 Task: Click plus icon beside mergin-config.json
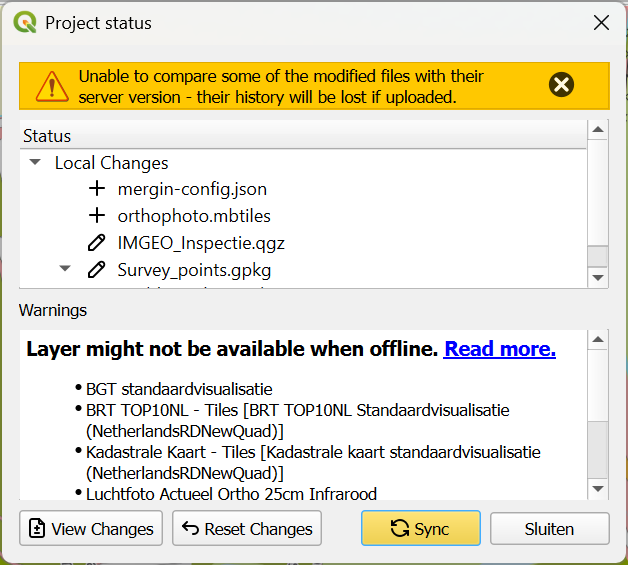point(97,189)
